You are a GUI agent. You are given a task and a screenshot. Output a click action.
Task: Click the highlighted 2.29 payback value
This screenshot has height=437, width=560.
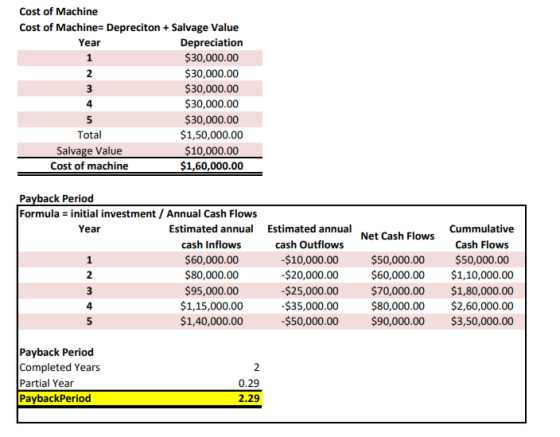[249, 398]
